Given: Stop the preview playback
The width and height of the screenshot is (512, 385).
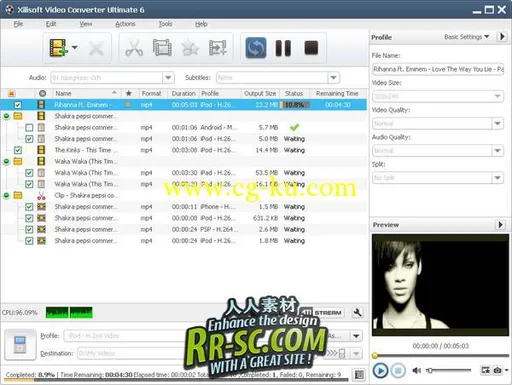Looking at the screenshot, I should click(x=398, y=370).
